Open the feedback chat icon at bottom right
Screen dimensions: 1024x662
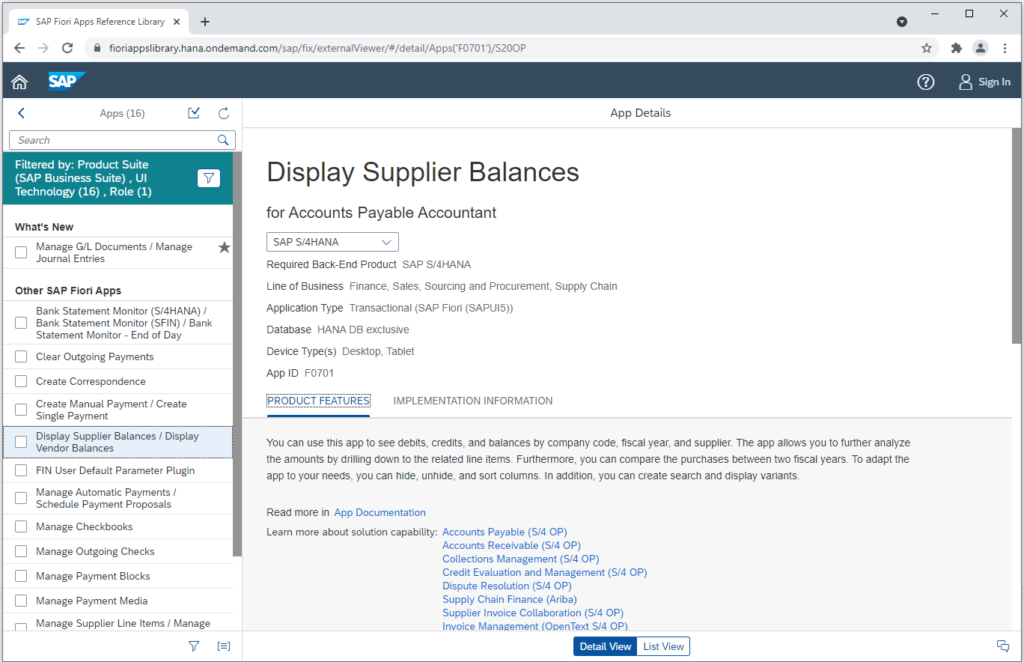pyautogui.click(x=1003, y=646)
